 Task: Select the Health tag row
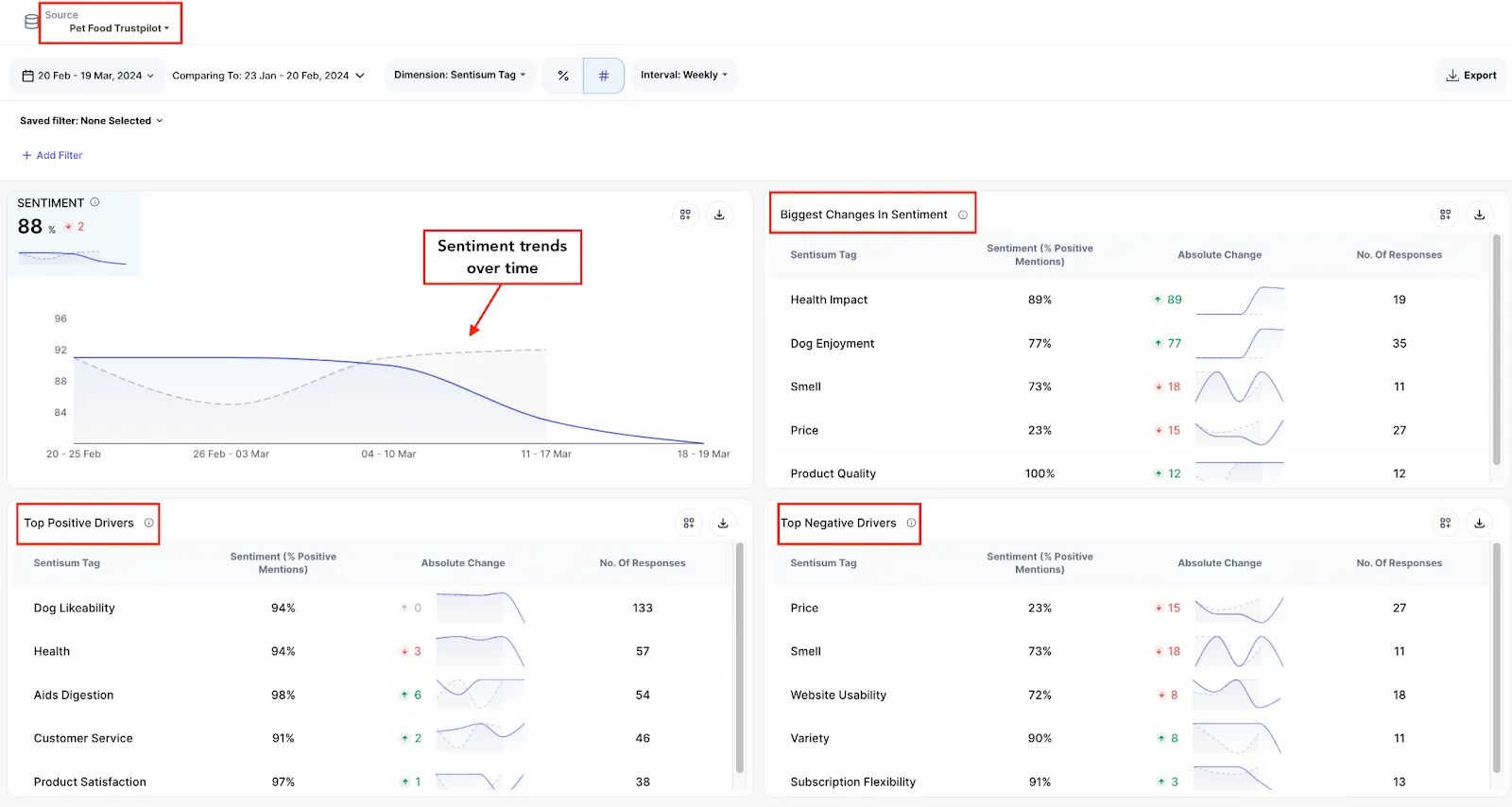pos(52,651)
